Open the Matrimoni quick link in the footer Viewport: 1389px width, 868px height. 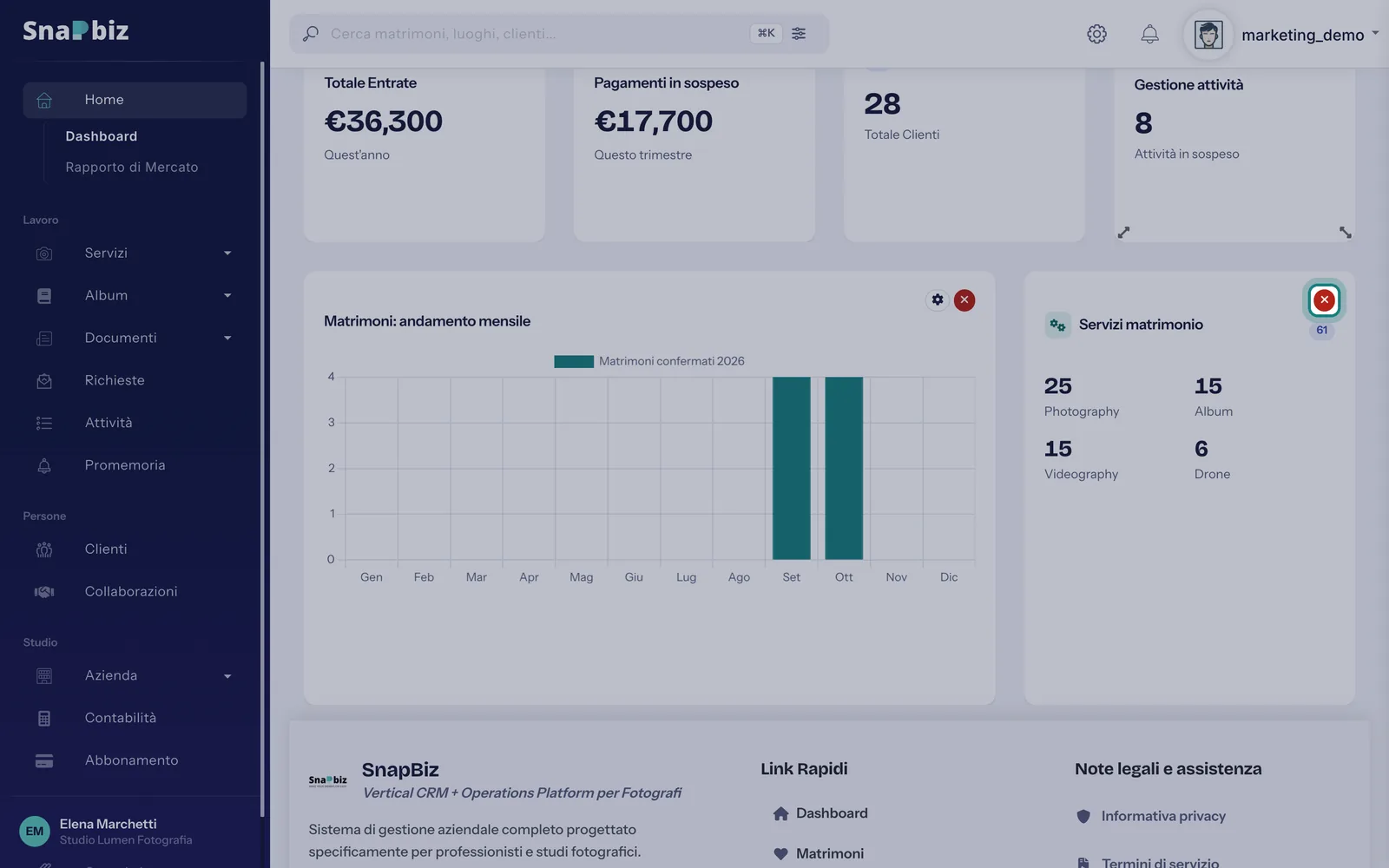click(819, 853)
